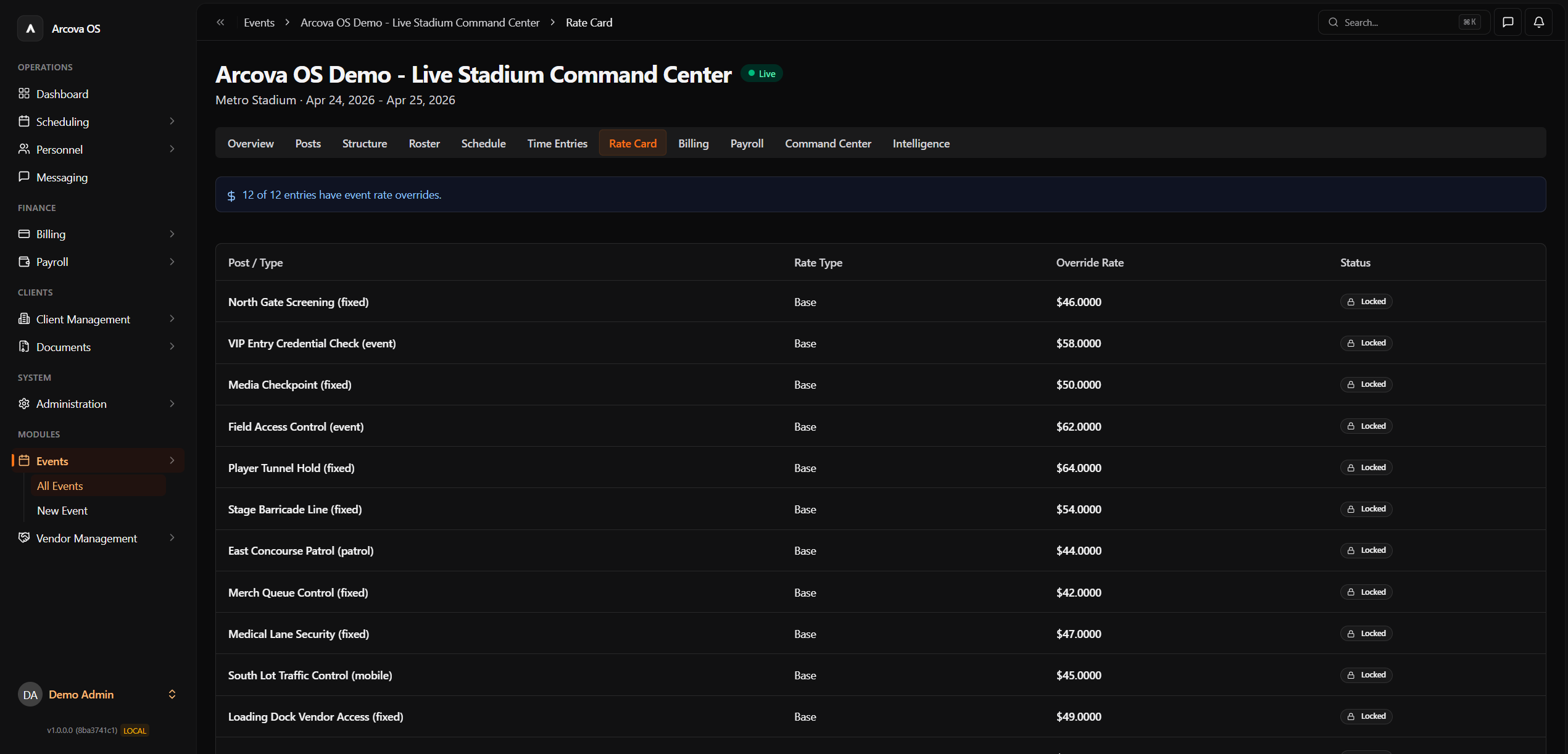
Task: Open the event Billing tab
Action: 694,143
